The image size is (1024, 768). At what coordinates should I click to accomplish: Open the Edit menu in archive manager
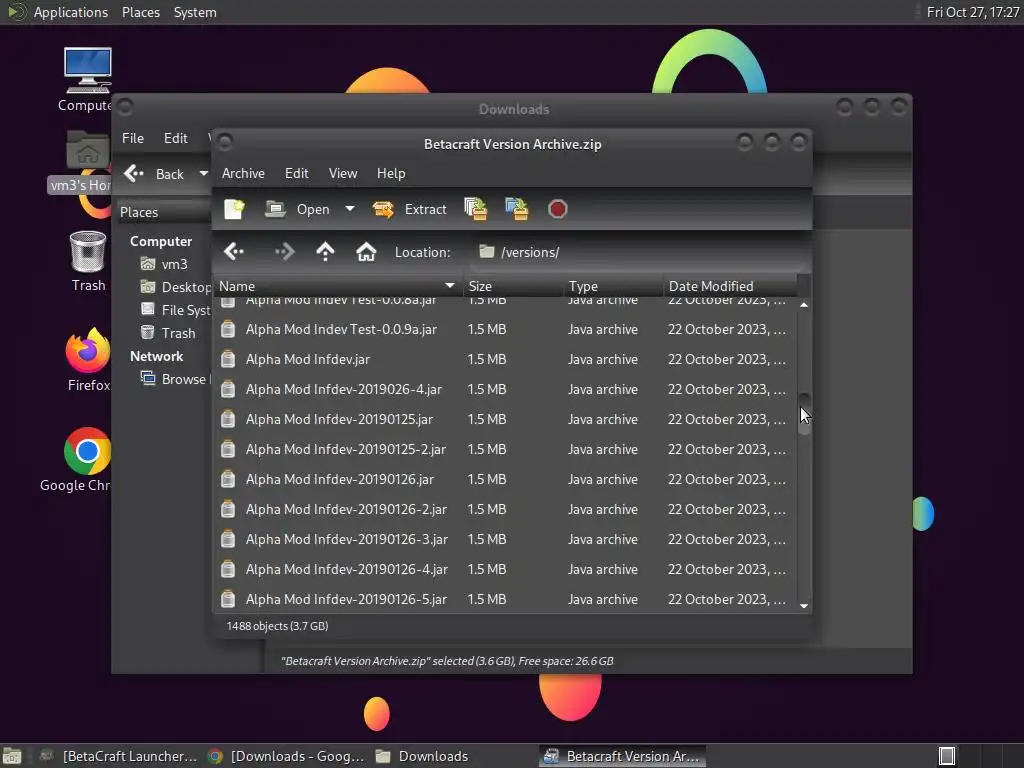[296, 173]
